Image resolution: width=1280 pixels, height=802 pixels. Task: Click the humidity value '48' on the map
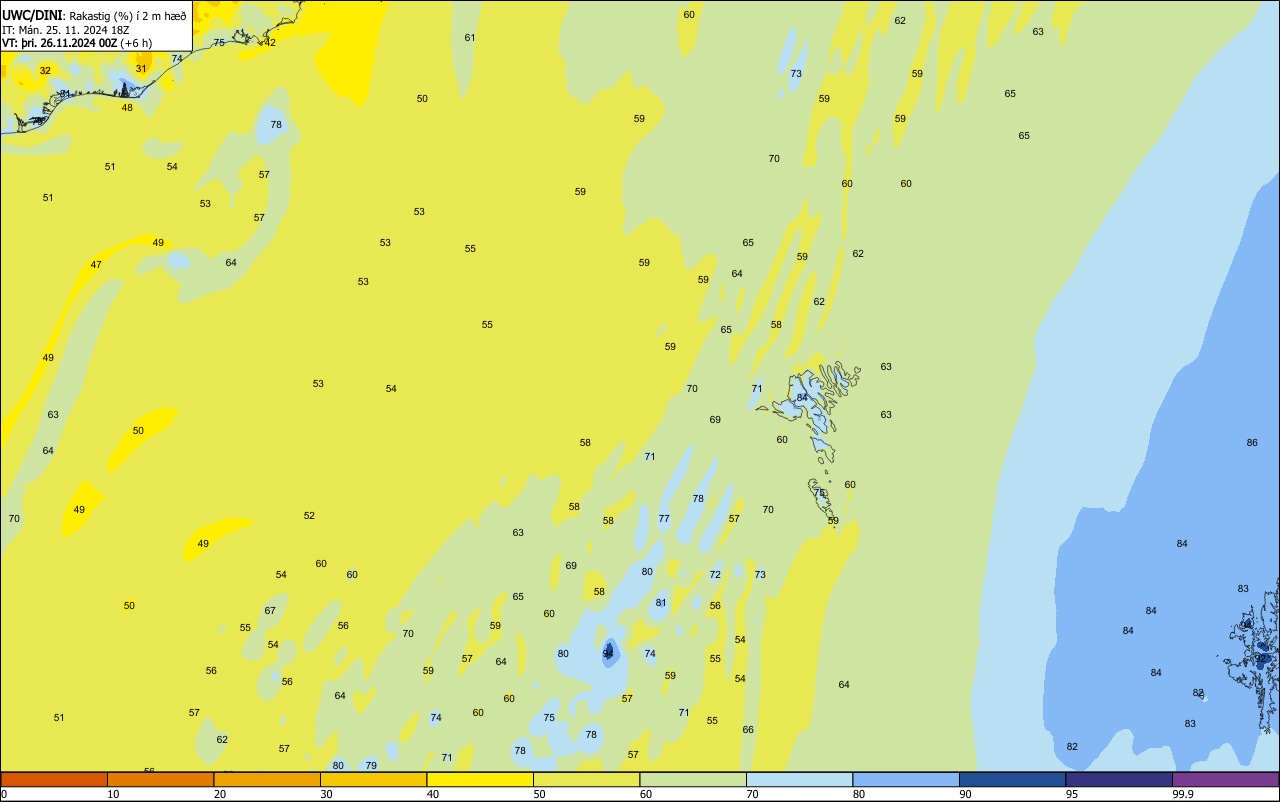pos(127,107)
